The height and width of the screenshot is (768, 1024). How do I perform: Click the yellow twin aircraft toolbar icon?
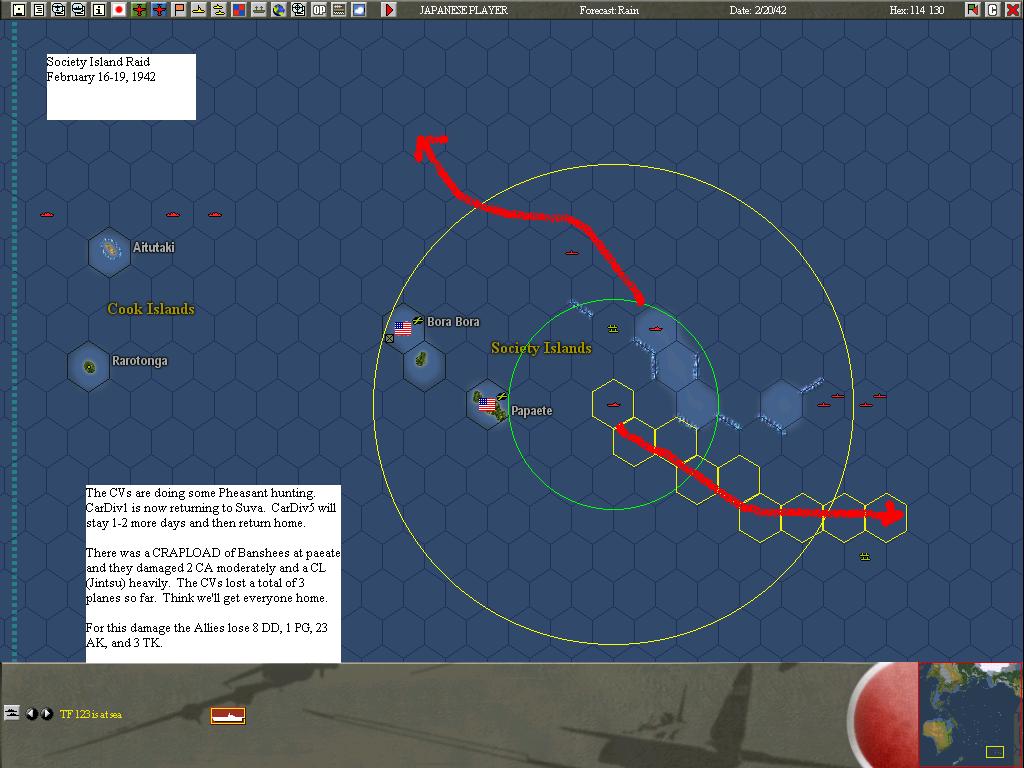219,10
